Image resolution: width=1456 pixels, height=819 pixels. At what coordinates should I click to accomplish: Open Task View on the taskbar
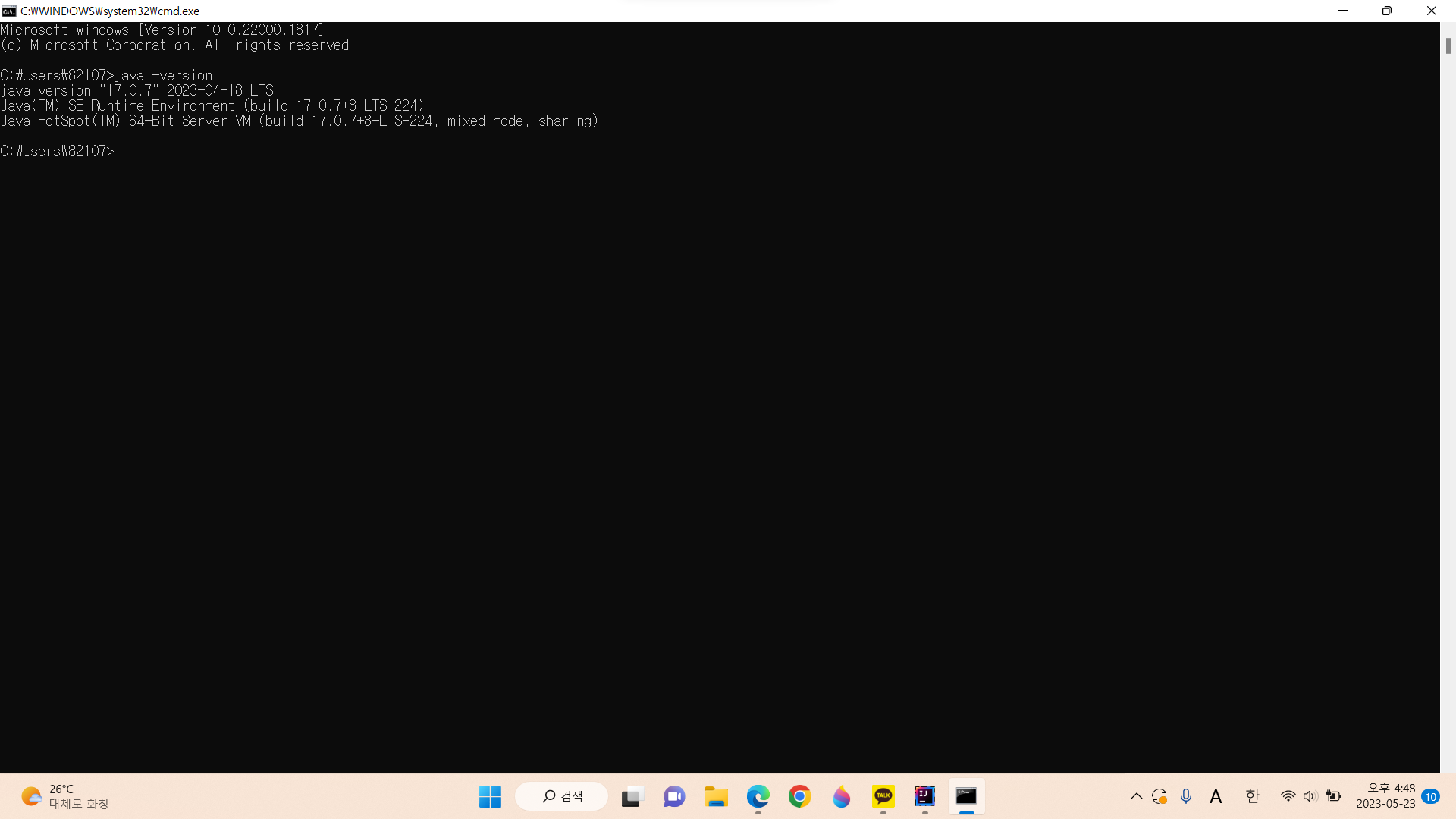(x=631, y=796)
